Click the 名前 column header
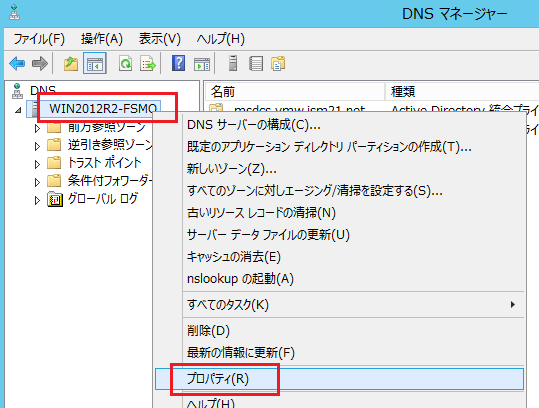The height and width of the screenshot is (408, 539). point(295,92)
